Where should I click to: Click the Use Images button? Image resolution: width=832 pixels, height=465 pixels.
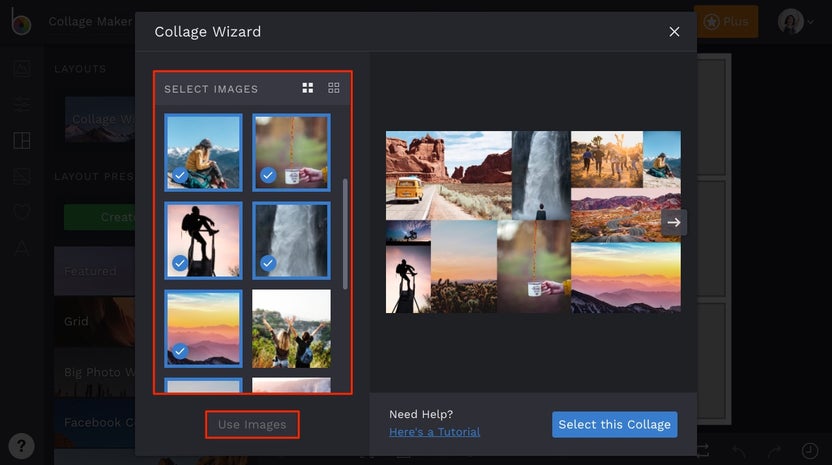coord(252,425)
